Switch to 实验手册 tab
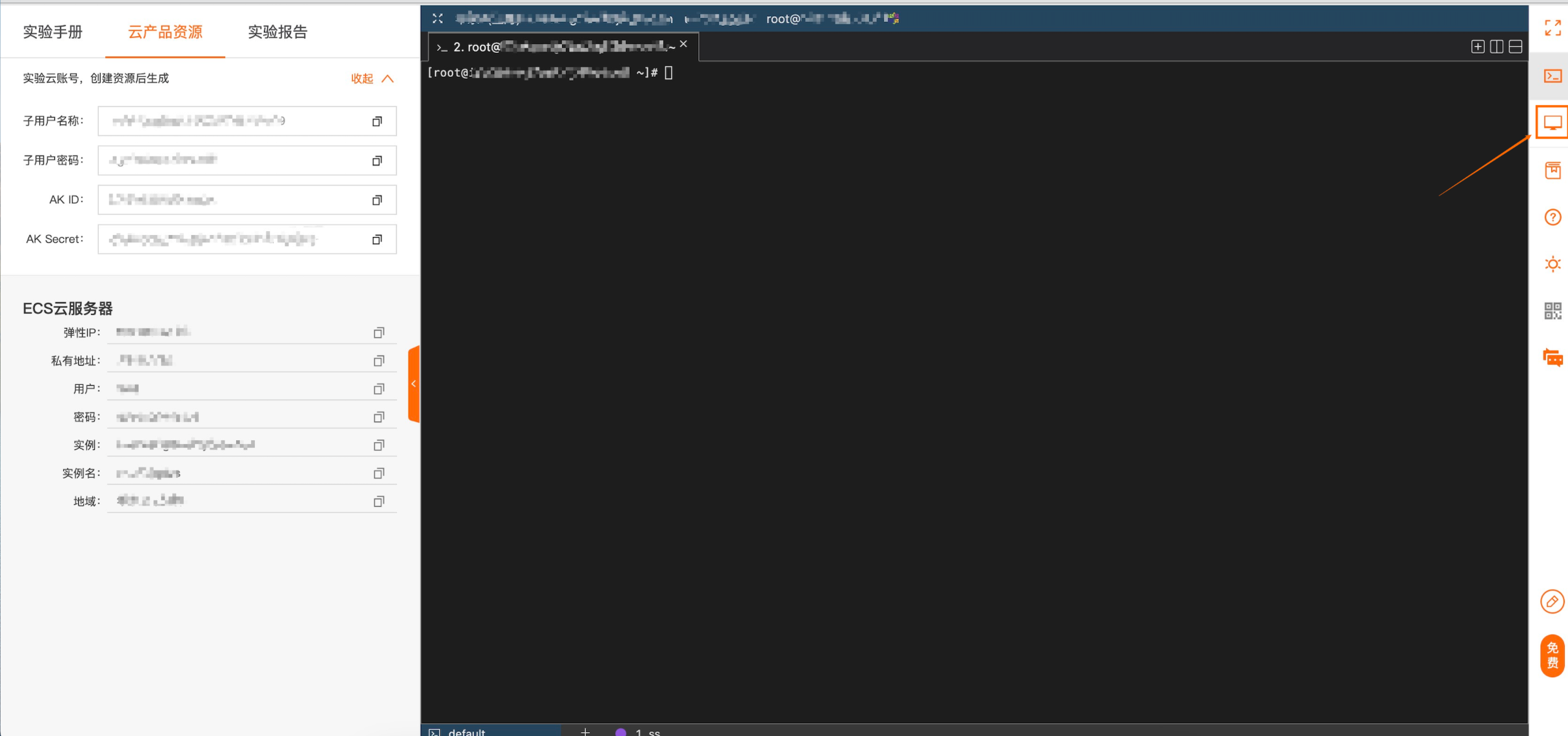Image resolution: width=1568 pixels, height=736 pixels. (x=53, y=32)
